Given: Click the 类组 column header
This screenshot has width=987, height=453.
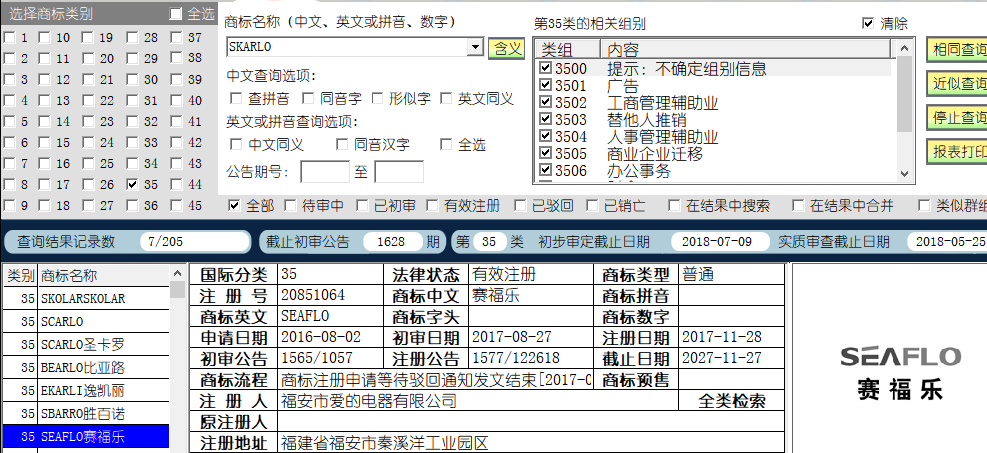Looking at the screenshot, I should [x=568, y=49].
